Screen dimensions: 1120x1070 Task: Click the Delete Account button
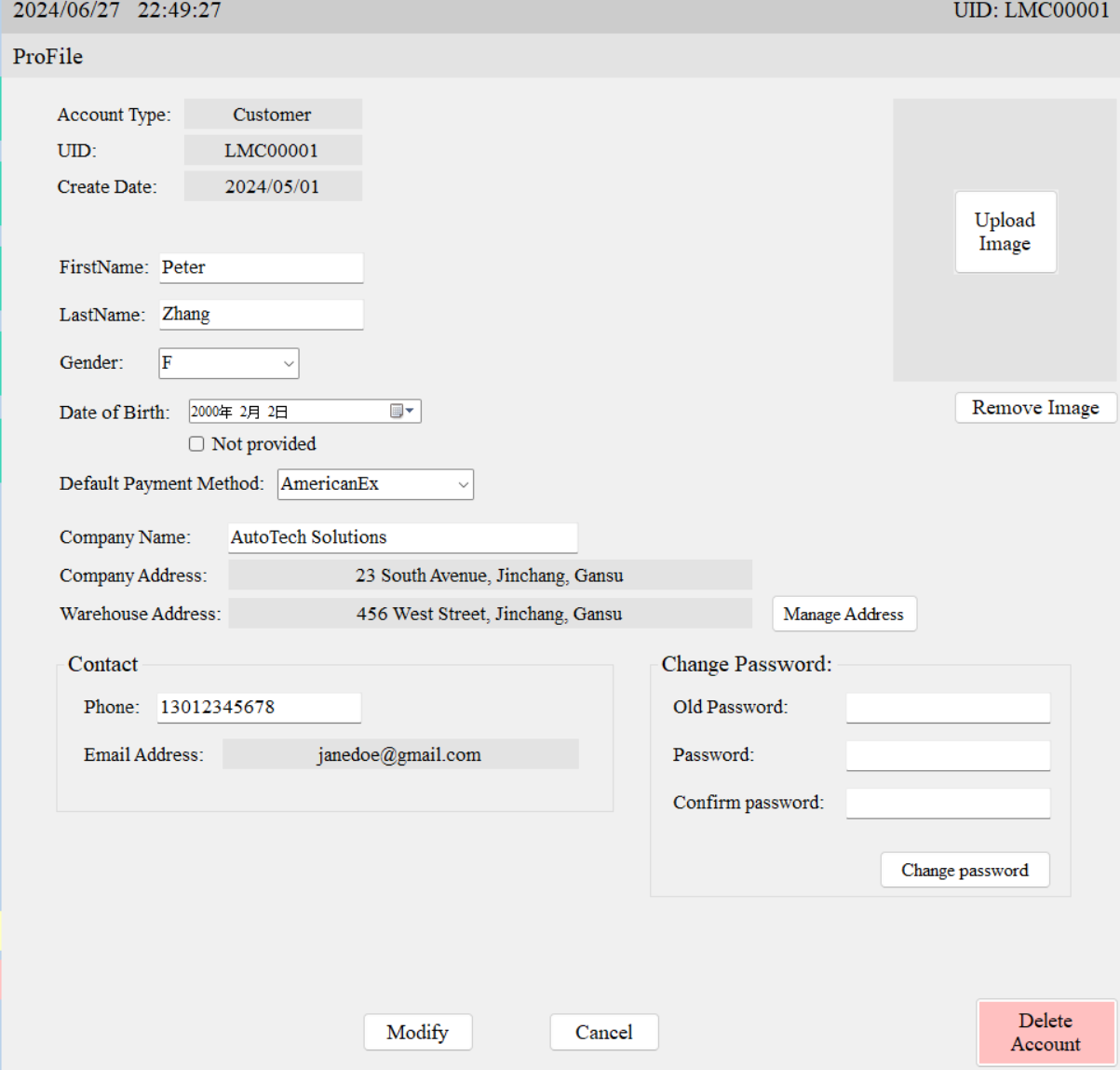(x=1046, y=1032)
